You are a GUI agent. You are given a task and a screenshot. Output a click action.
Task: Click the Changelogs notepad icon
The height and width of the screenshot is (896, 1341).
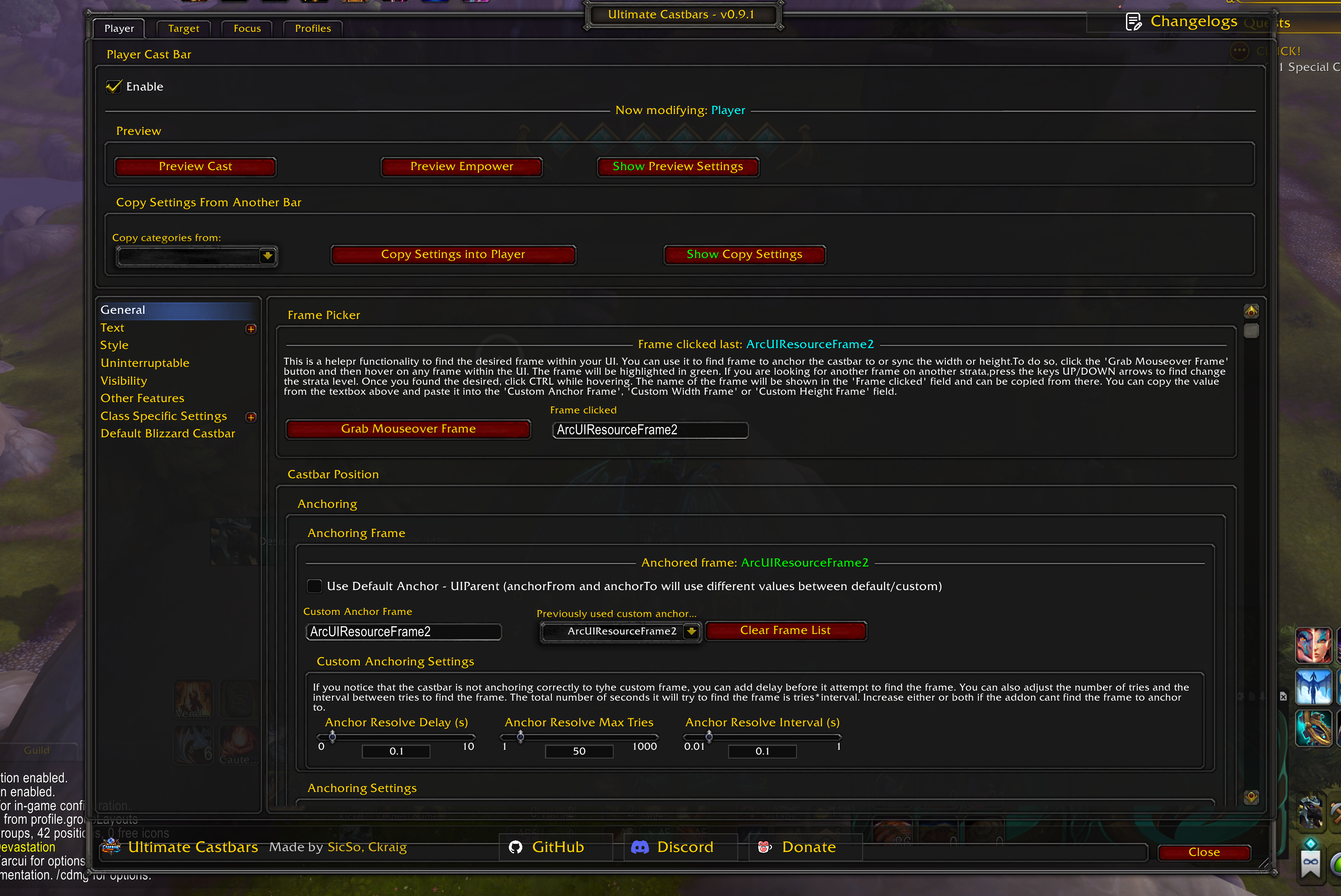[x=1133, y=22]
